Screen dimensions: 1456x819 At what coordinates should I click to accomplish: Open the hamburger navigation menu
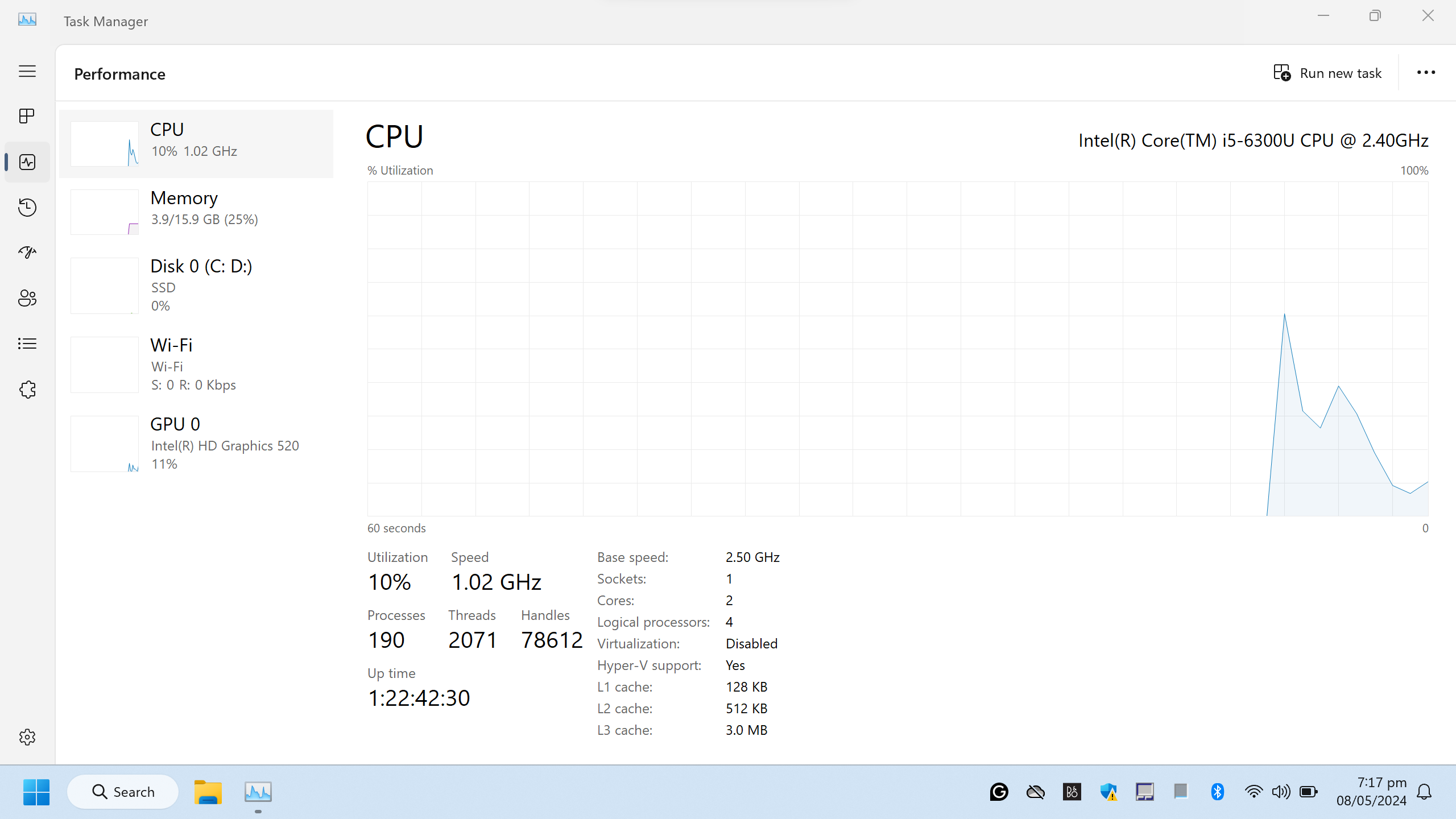tap(27, 71)
